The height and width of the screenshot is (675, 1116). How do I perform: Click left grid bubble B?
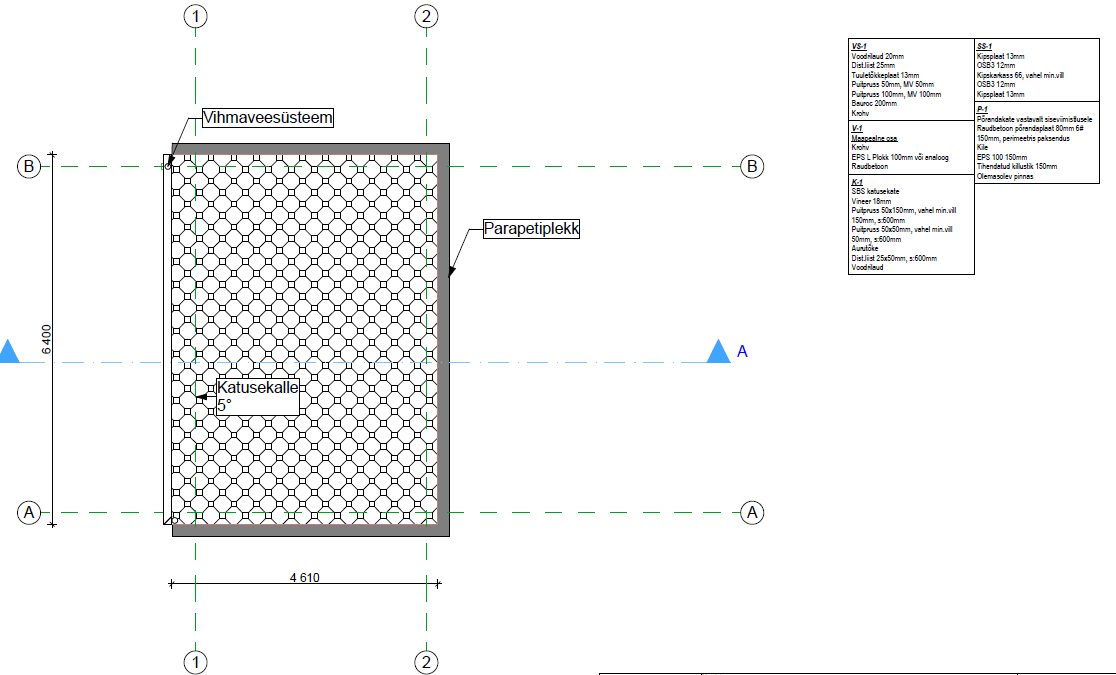pos(29,167)
